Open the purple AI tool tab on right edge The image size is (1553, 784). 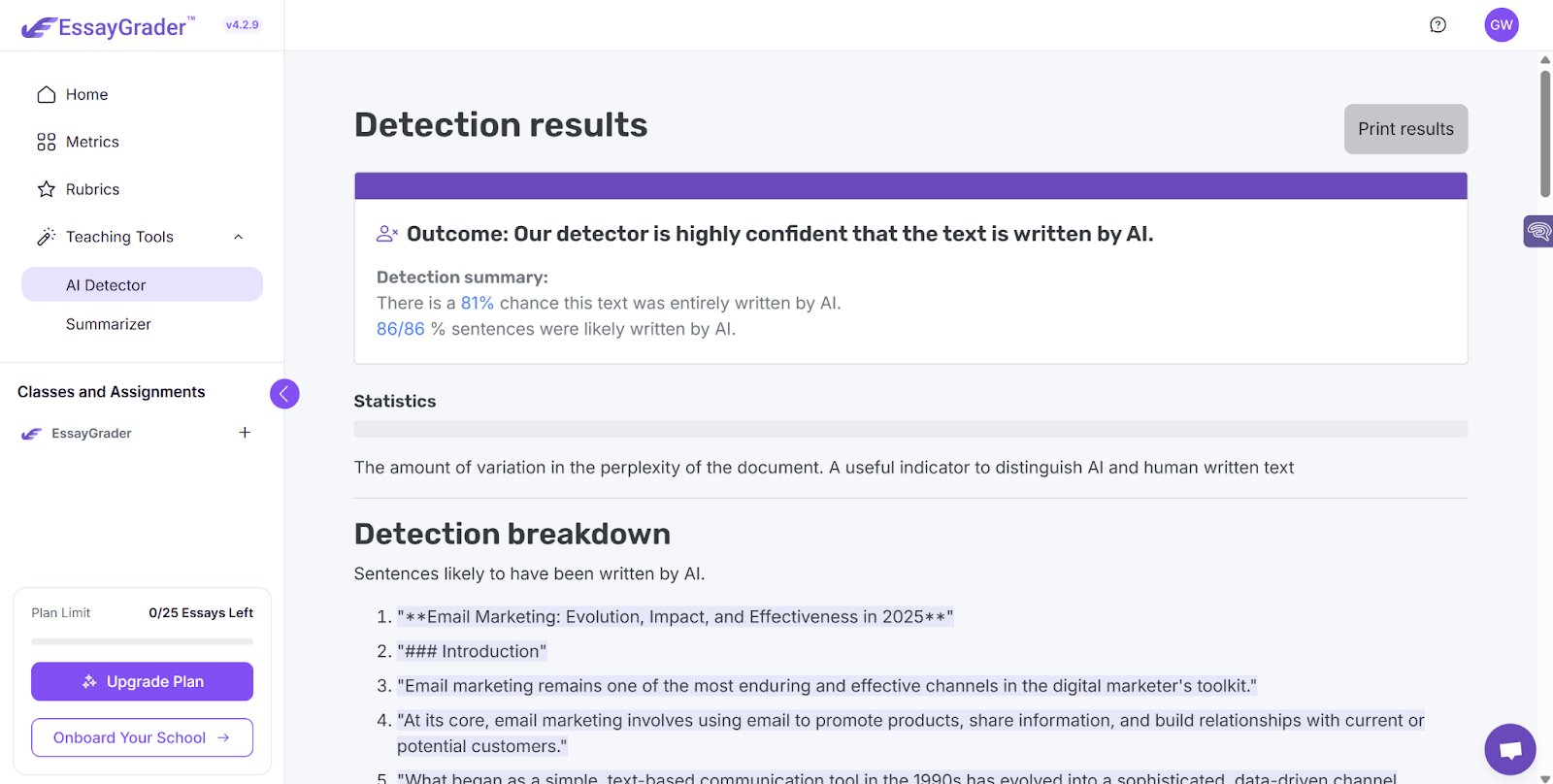[x=1538, y=231]
